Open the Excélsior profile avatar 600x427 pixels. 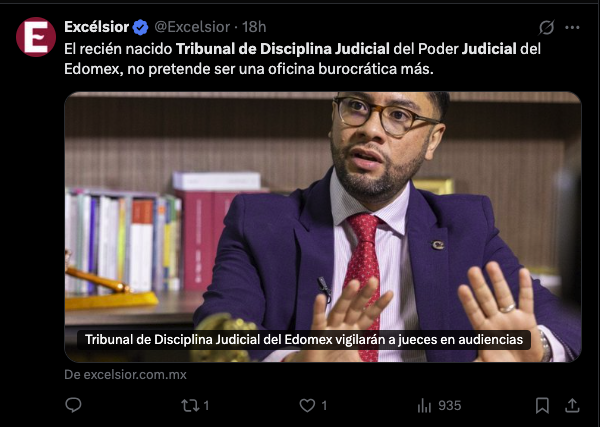[x=36, y=37]
